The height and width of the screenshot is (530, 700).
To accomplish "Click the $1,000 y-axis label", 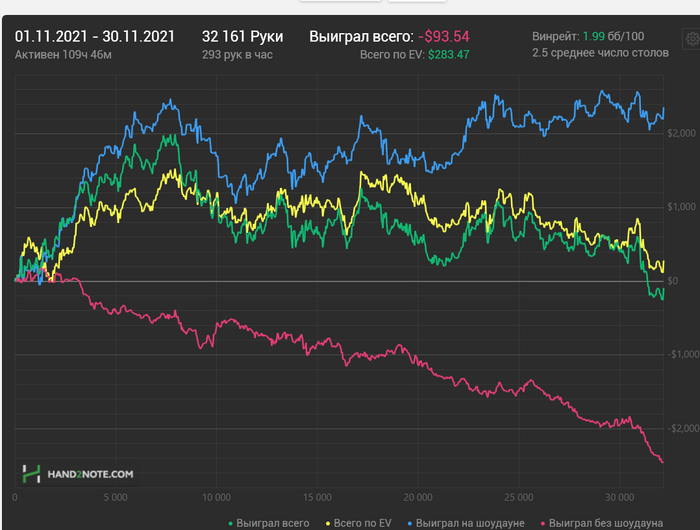I will [681, 207].
